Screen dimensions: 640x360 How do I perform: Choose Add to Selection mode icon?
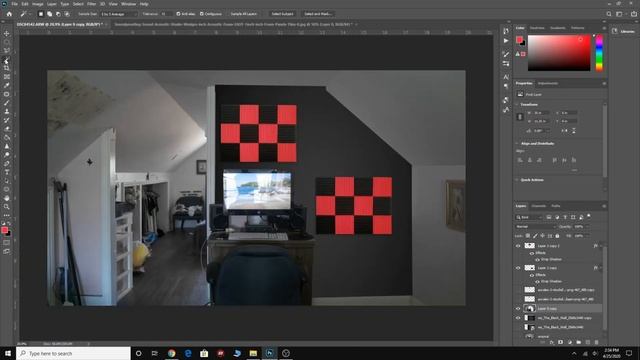[x=49, y=14]
